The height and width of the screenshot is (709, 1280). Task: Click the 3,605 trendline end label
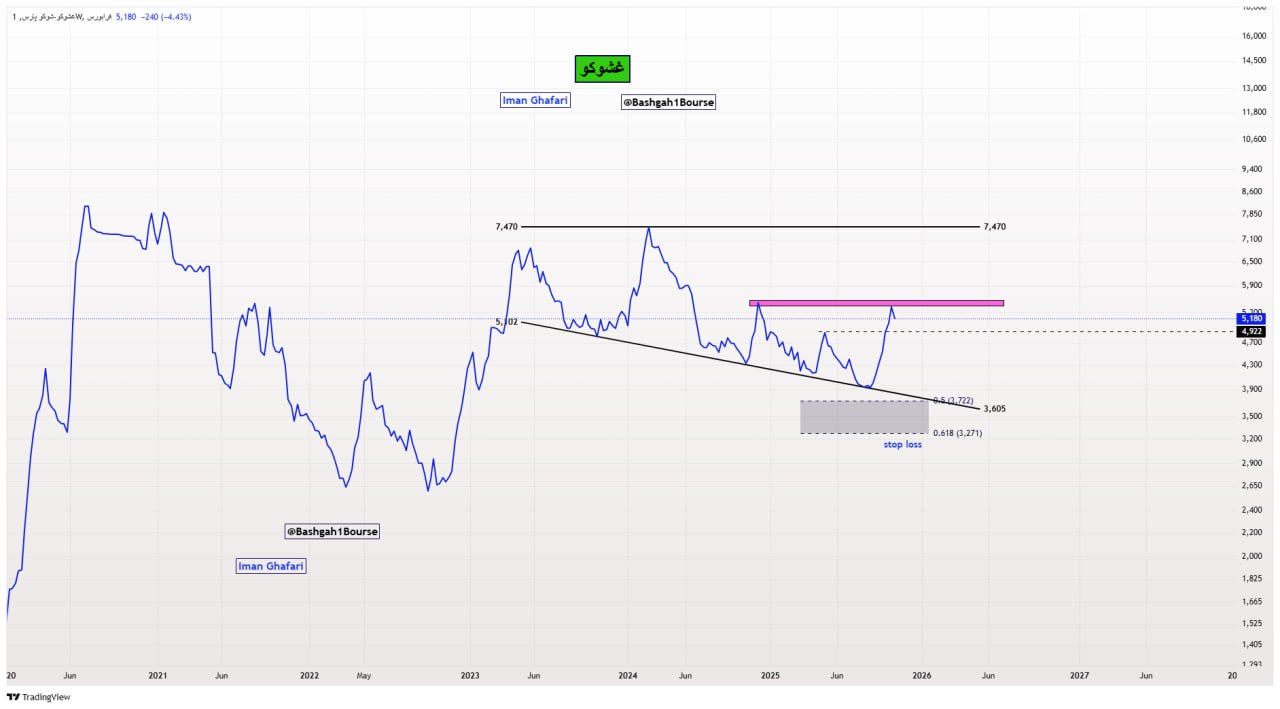(994, 408)
